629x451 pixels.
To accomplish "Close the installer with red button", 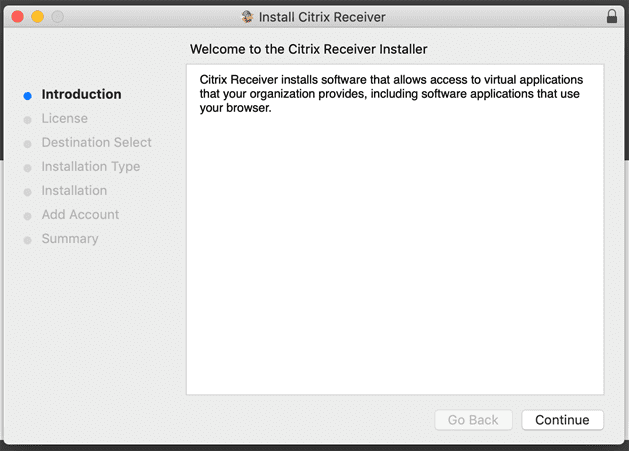I will click(18, 17).
